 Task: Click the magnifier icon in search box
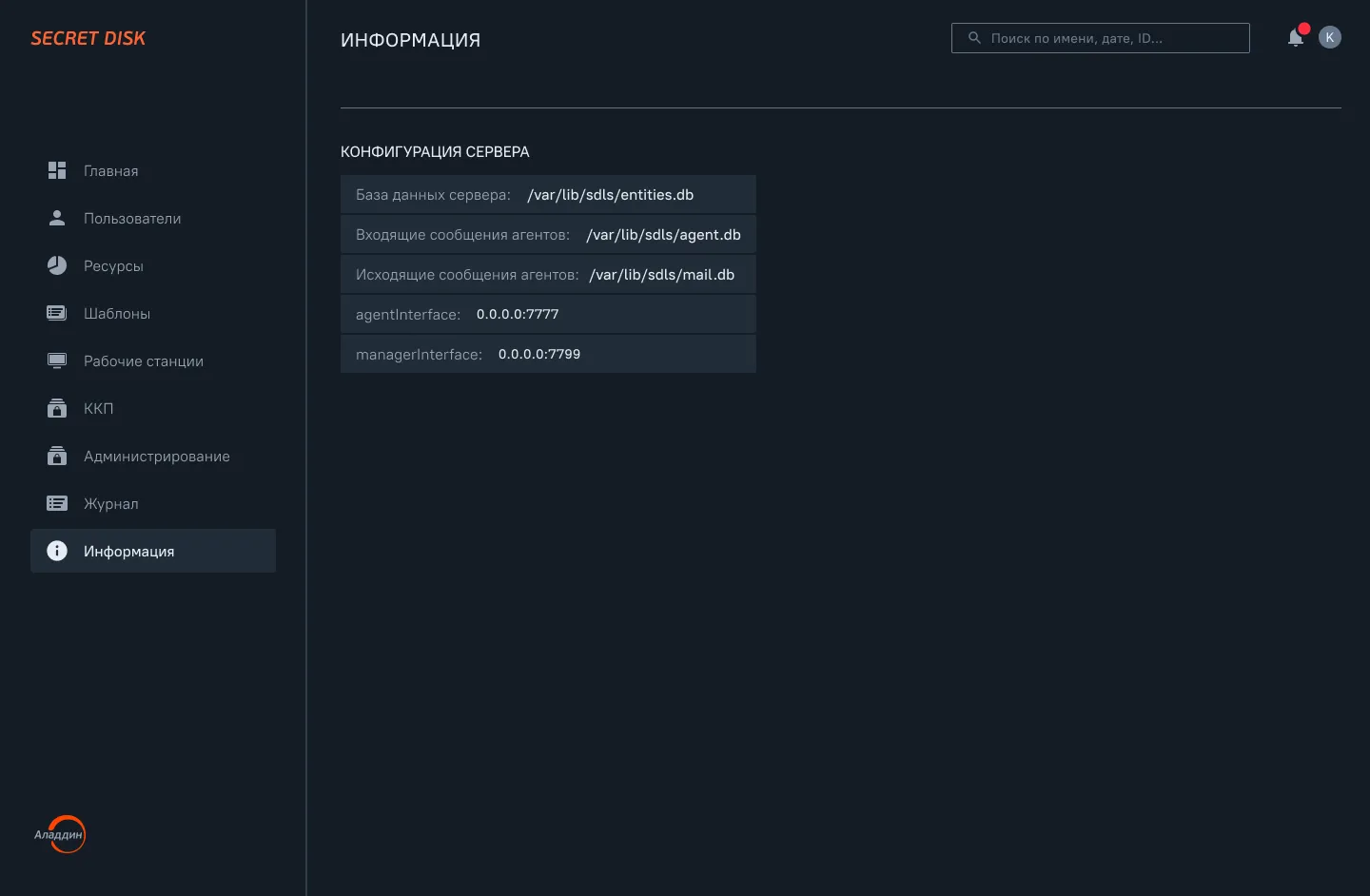[974, 38]
